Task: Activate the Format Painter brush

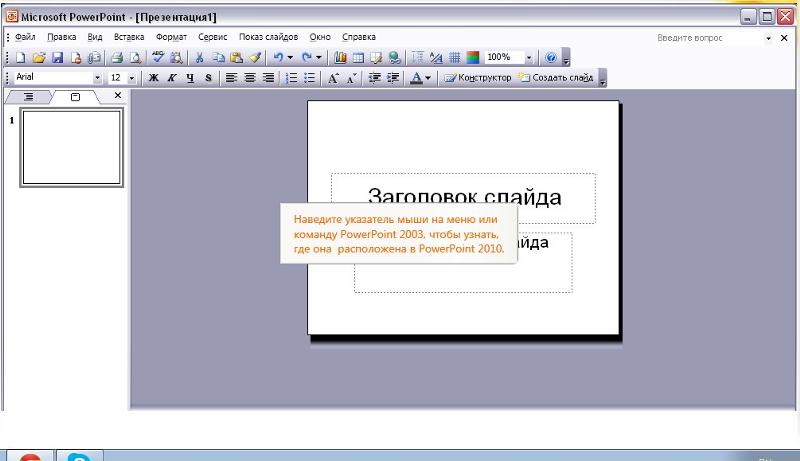Action: click(255, 58)
